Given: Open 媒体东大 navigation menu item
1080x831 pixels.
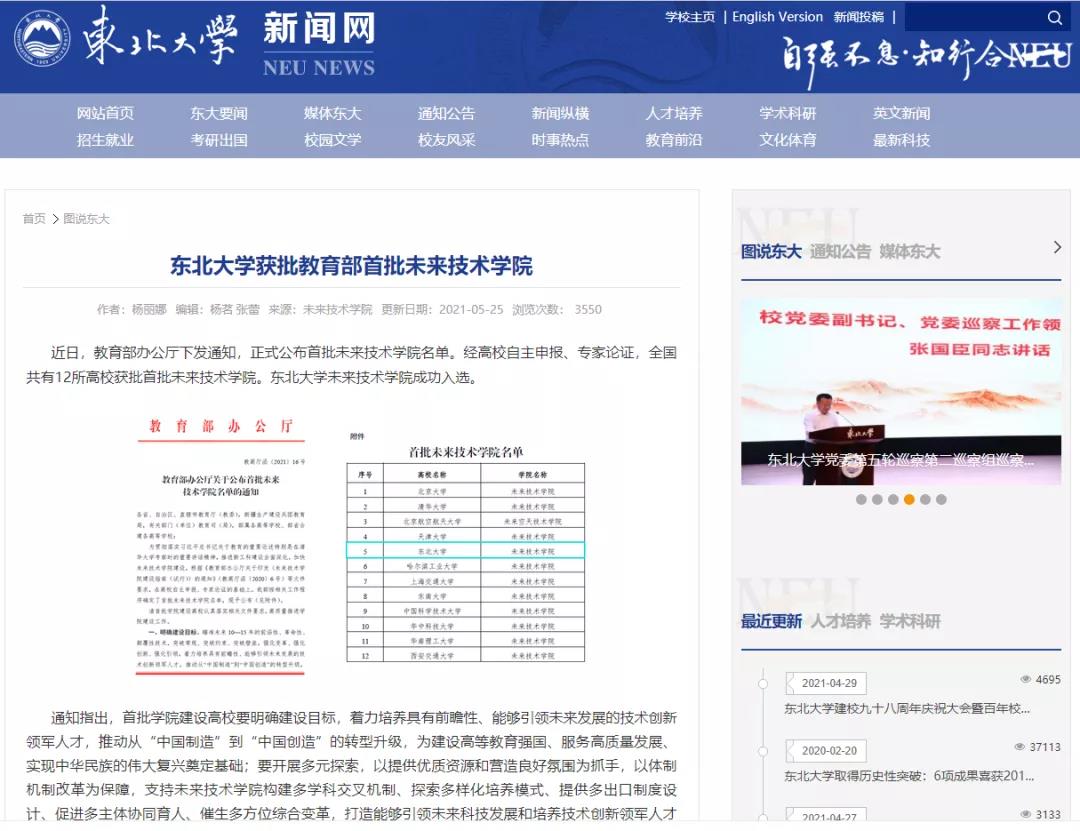Looking at the screenshot, I should tap(333, 113).
